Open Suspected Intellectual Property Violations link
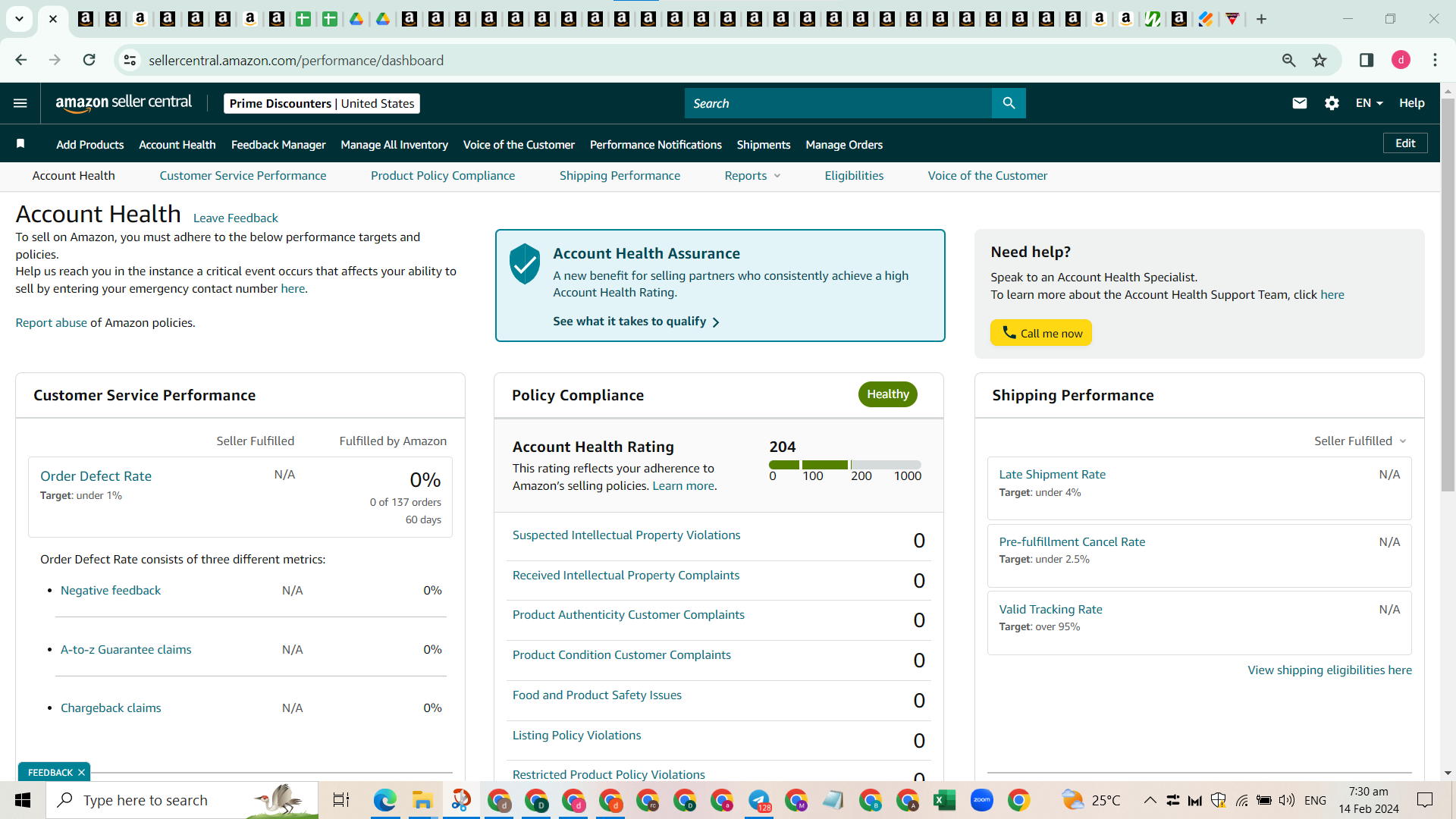1456x819 pixels. click(626, 535)
